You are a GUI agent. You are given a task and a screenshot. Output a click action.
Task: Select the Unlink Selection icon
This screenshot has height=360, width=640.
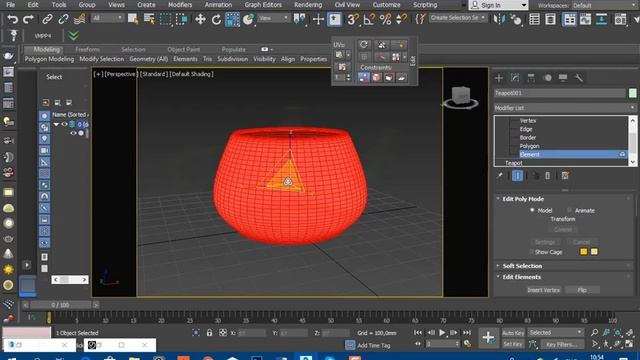click(63, 19)
